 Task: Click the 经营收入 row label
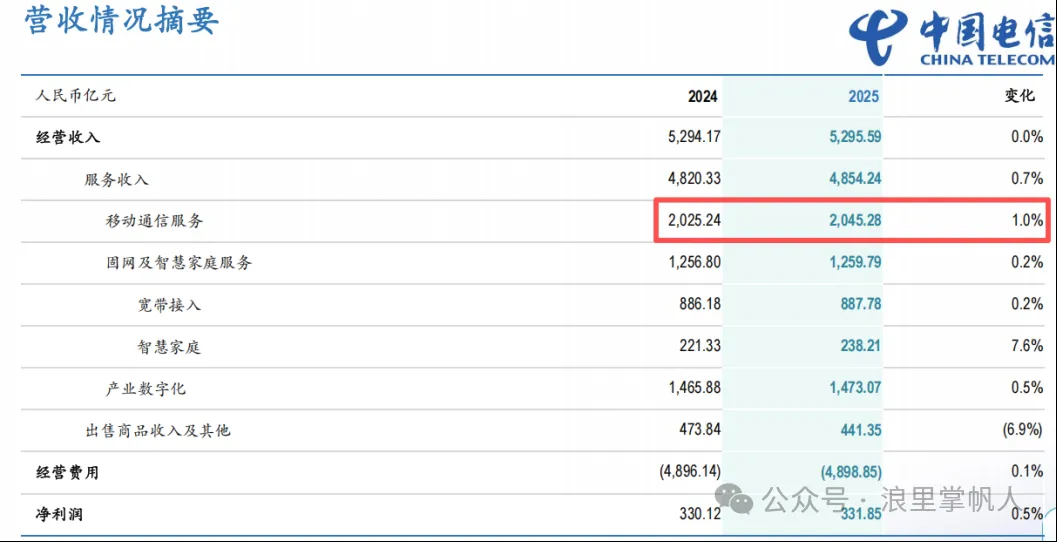[x=68, y=138]
